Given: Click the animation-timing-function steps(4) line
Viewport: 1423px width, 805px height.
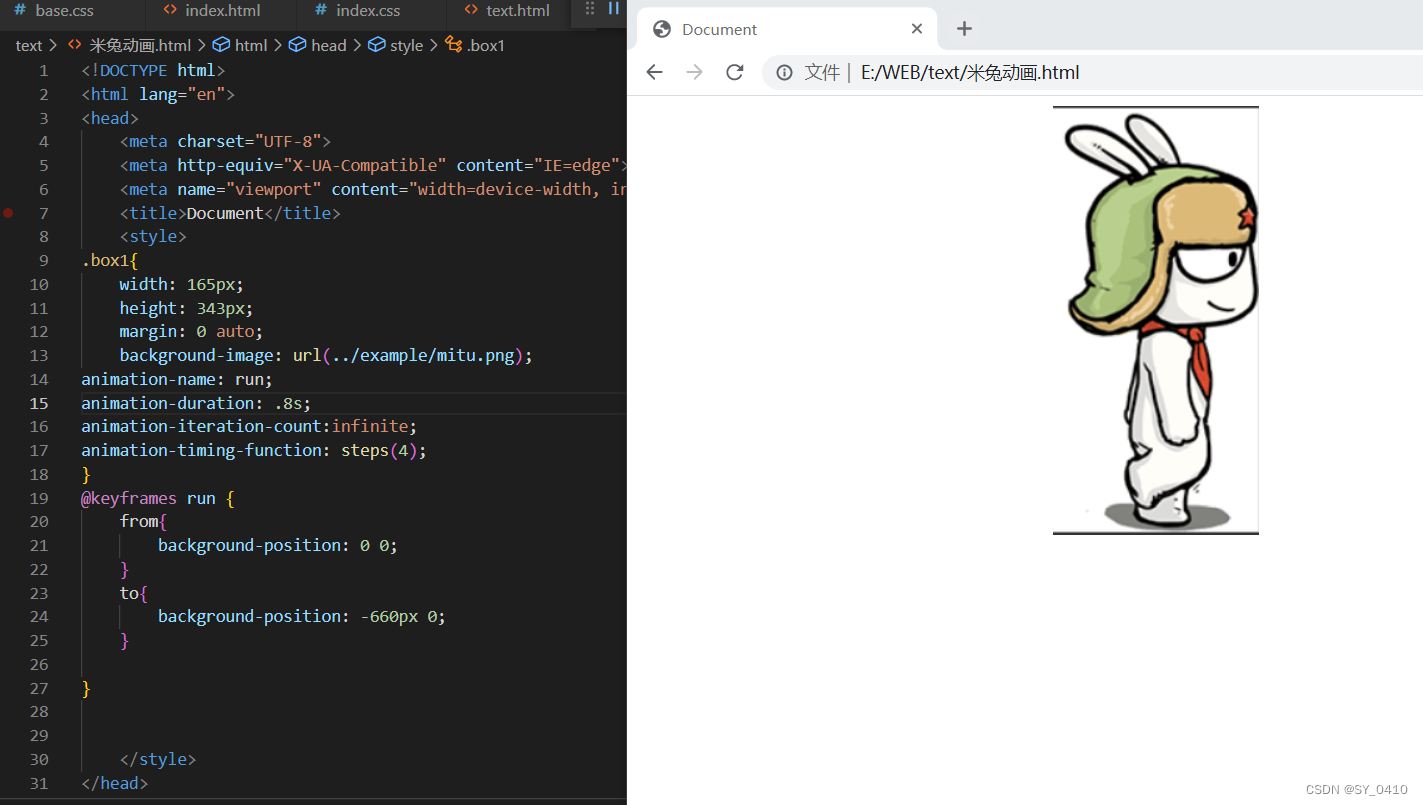Looking at the screenshot, I should [254, 451].
